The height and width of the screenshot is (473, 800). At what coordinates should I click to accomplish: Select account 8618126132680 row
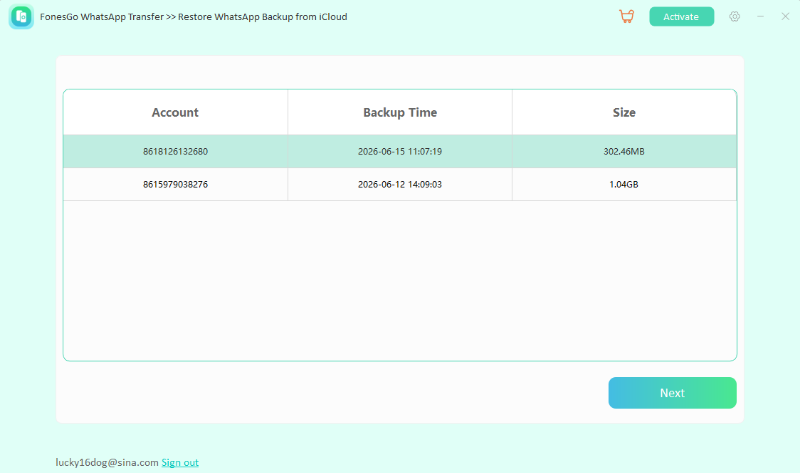pos(400,151)
